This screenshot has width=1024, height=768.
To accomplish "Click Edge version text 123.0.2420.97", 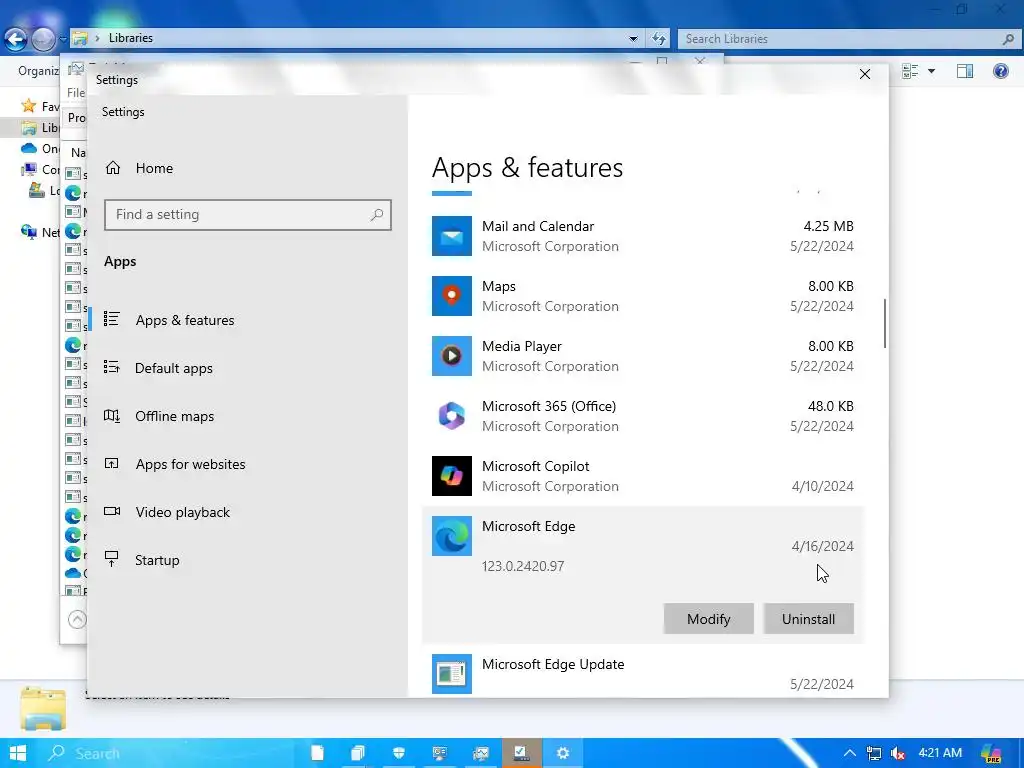I will coord(522,566).
